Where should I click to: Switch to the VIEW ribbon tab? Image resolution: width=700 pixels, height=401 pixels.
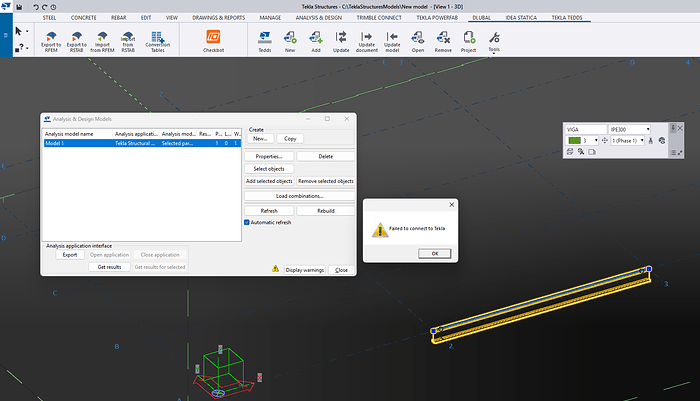pyautogui.click(x=172, y=18)
